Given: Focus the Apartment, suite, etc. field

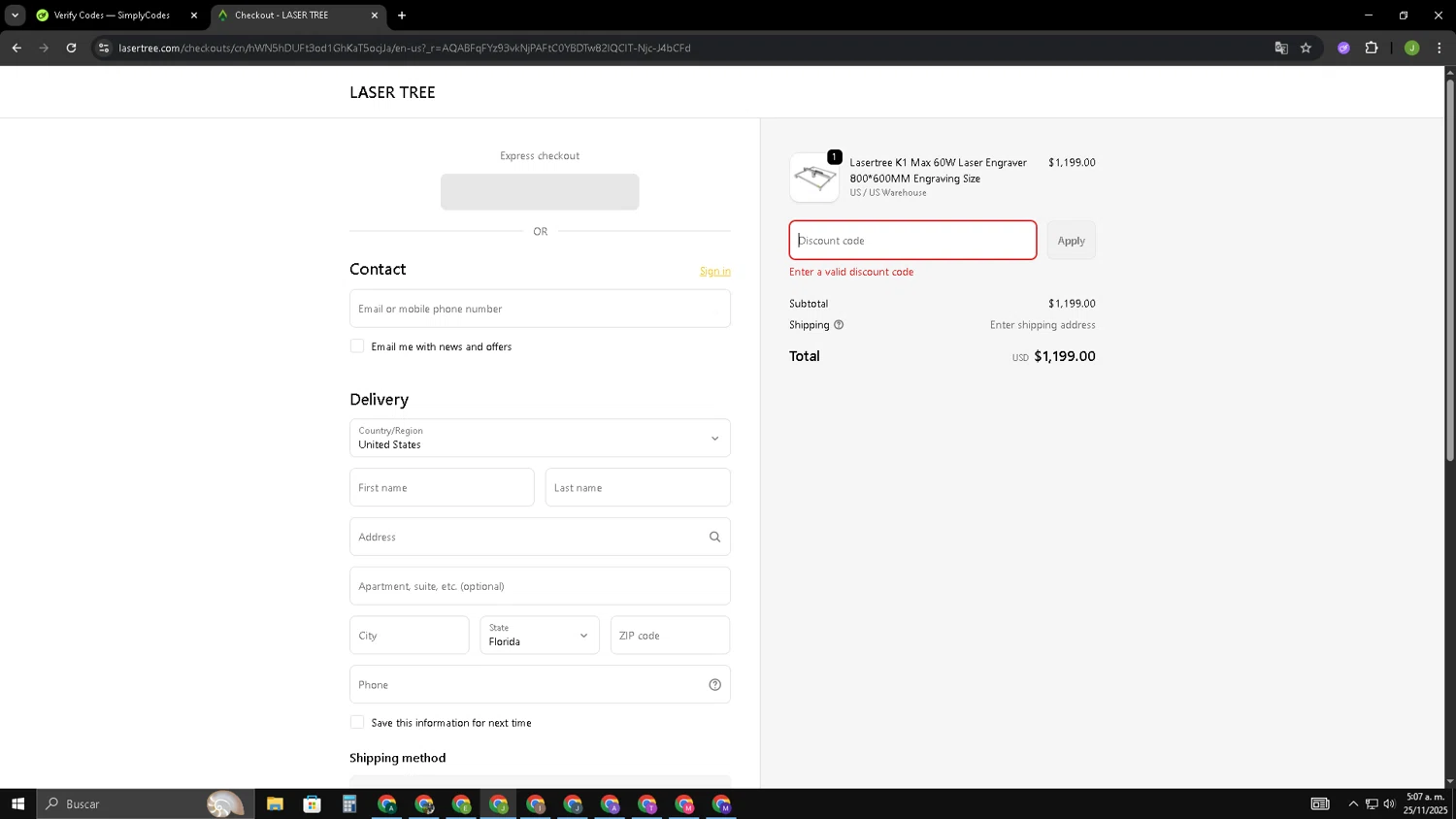Looking at the screenshot, I should tap(540, 586).
